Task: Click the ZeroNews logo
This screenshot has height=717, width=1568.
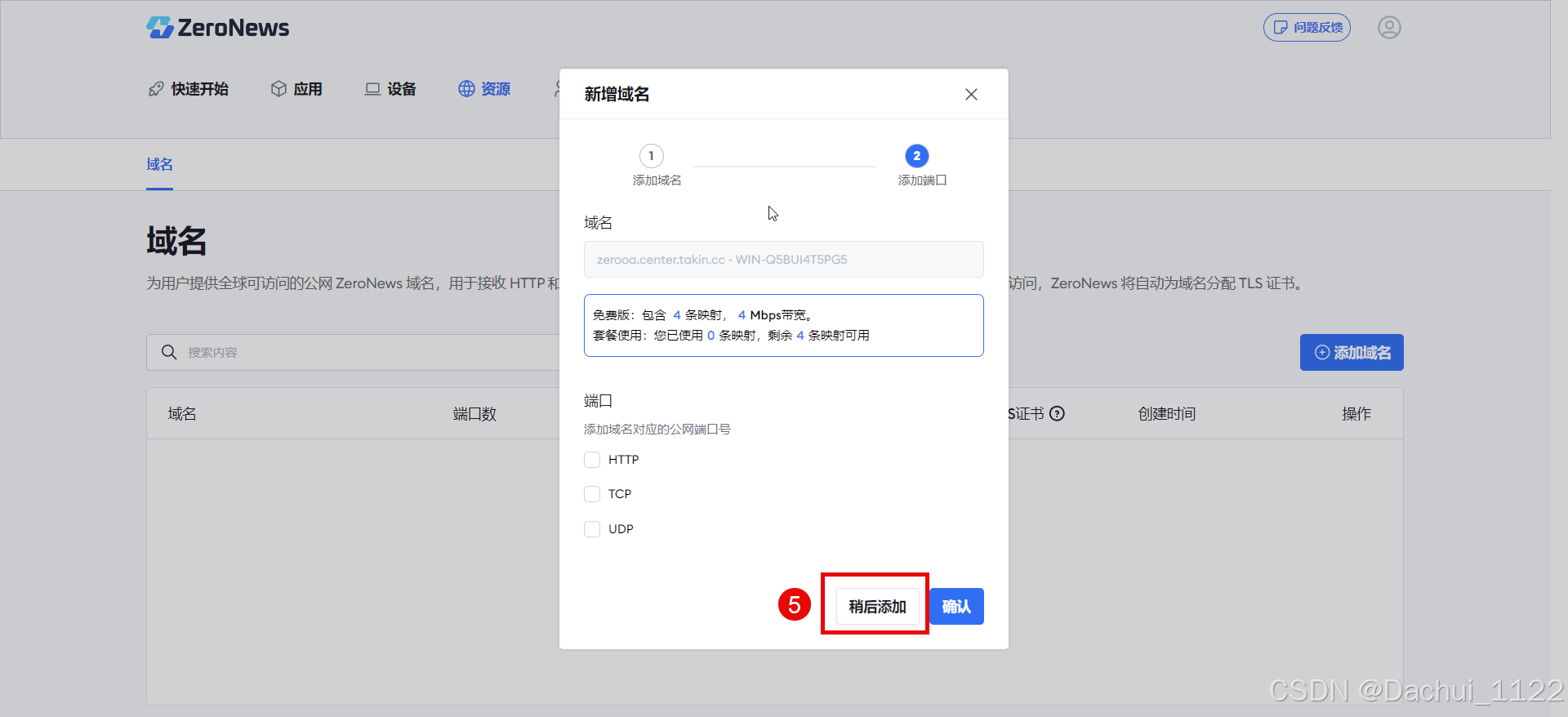Action: (x=218, y=28)
